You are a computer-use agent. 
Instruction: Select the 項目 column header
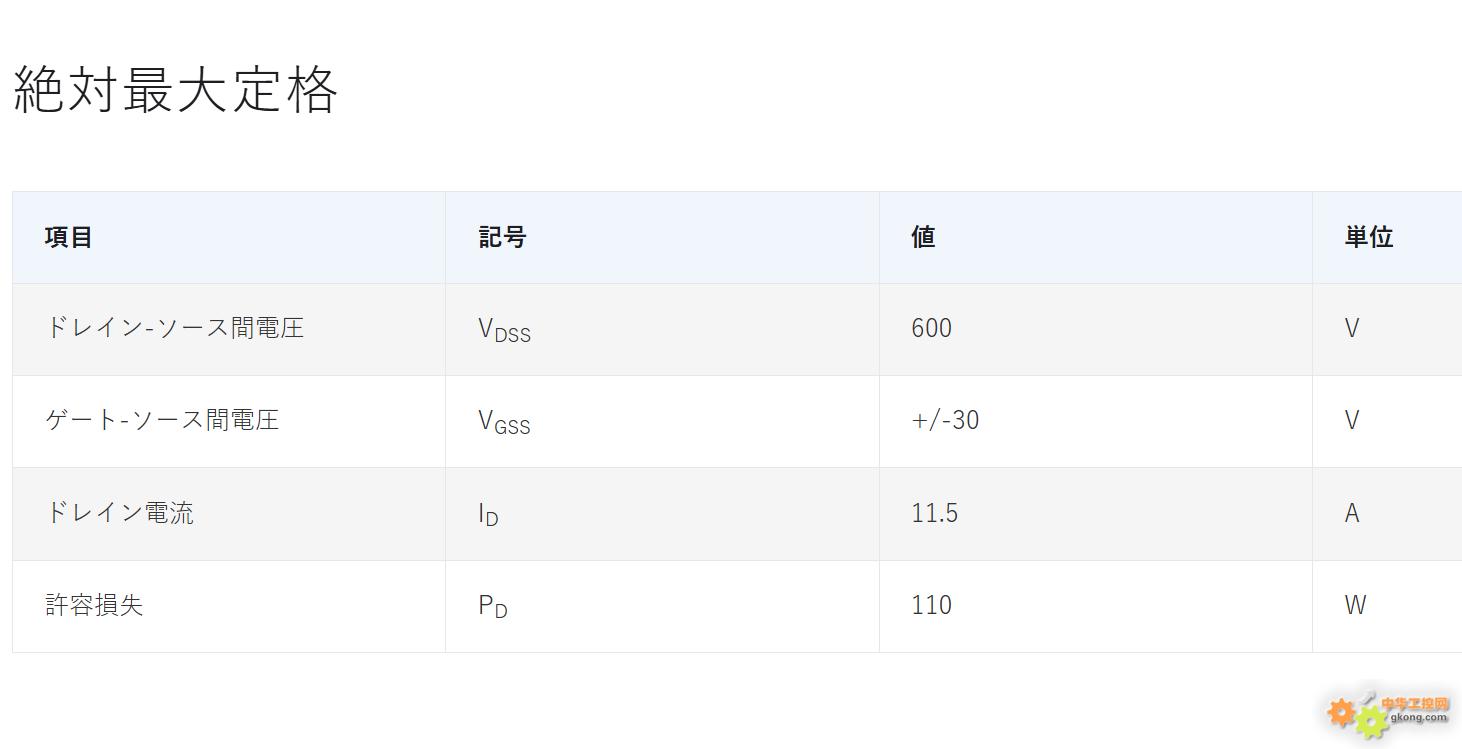click(69, 237)
